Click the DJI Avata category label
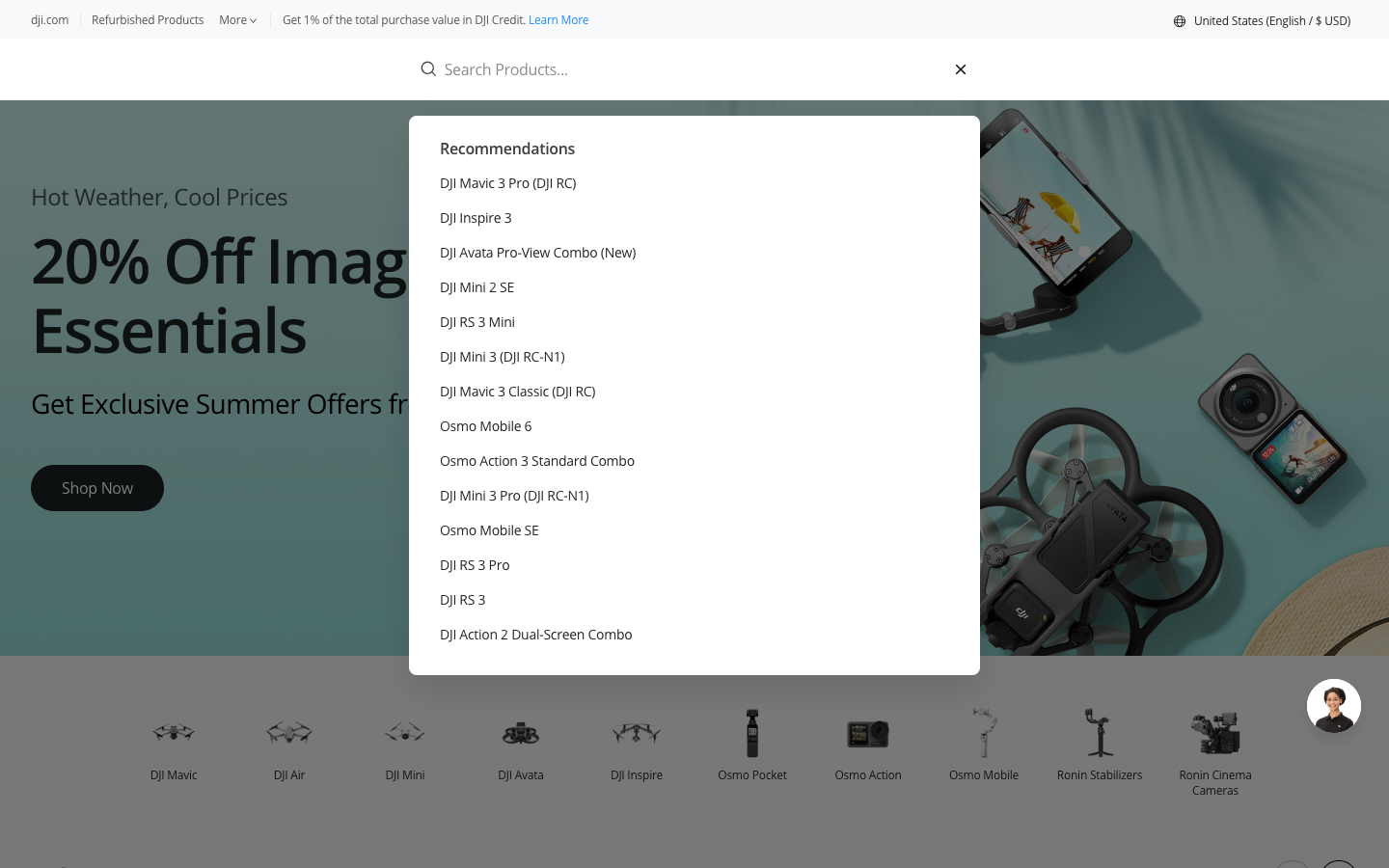 pos(521,775)
